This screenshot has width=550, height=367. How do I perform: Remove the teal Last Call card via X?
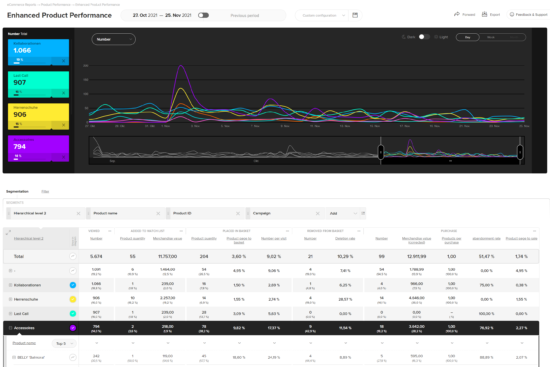(x=63, y=93)
